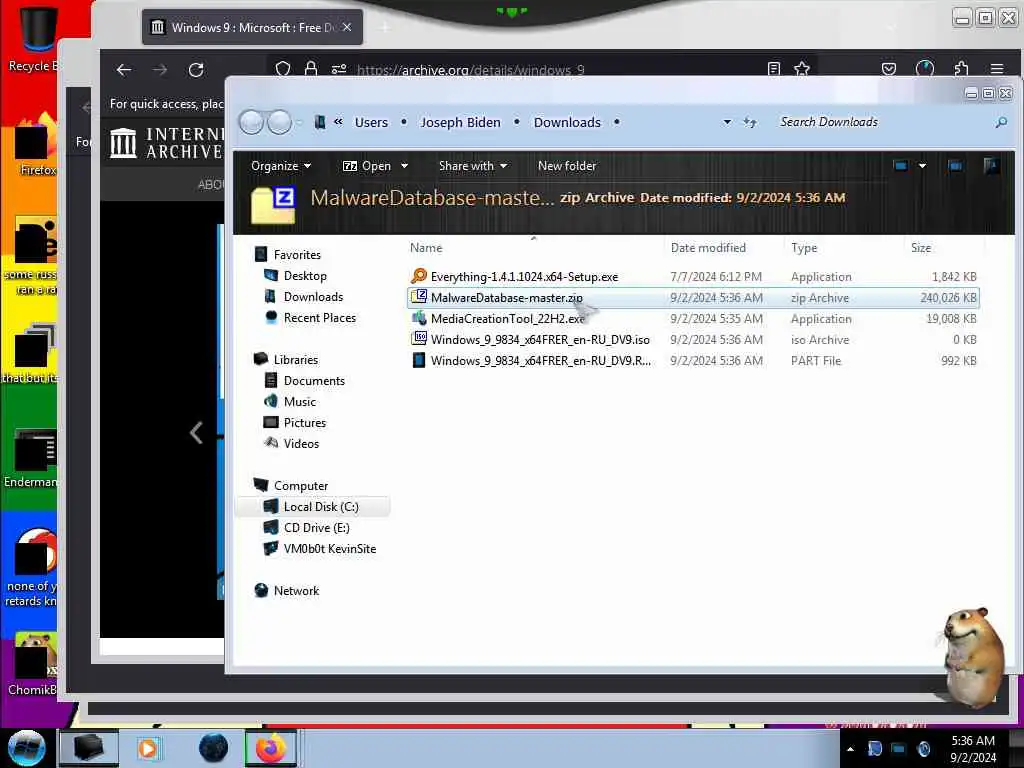
Task: Select Computer in the navigation pane
Action: 300,486
